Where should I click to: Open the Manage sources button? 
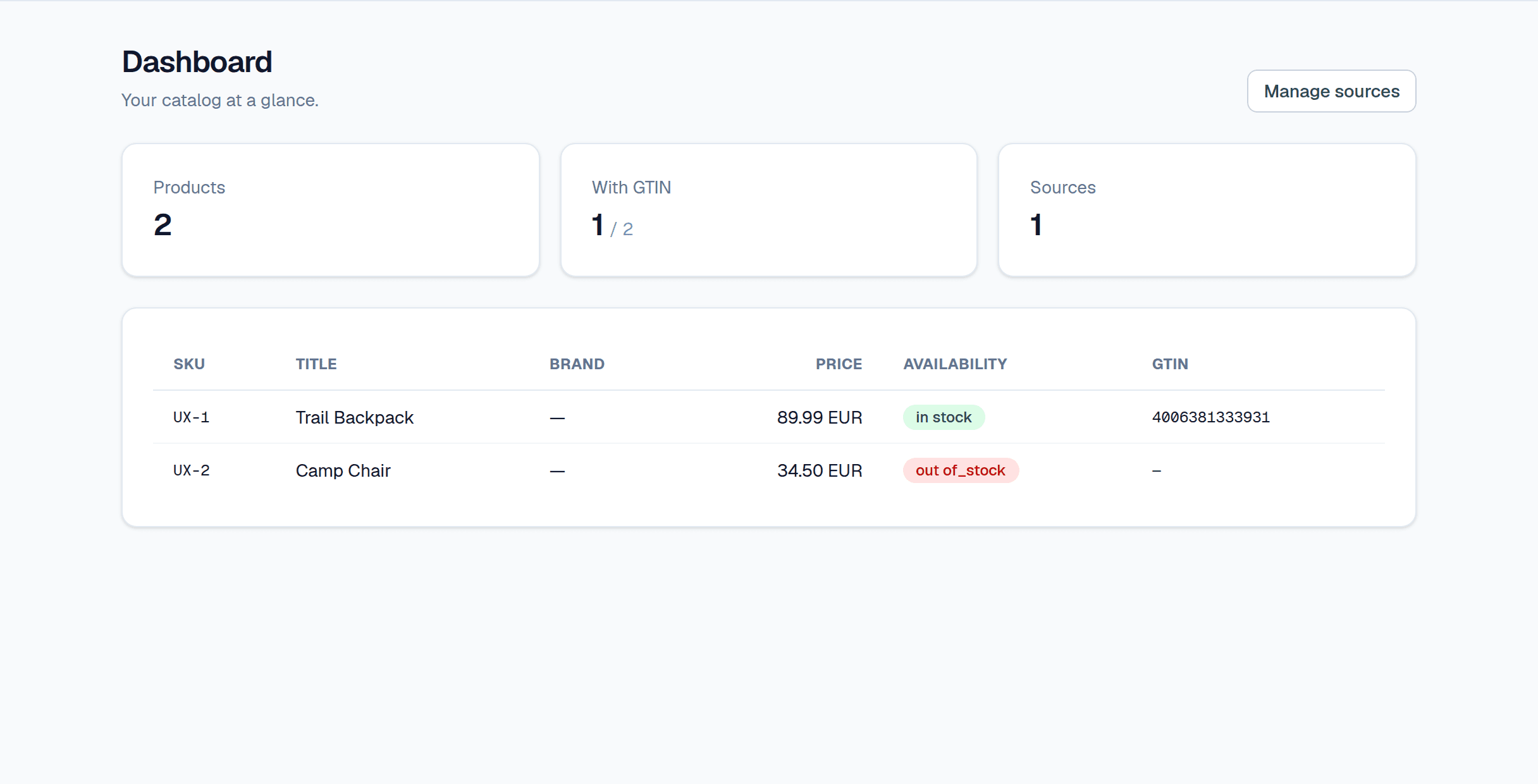tap(1331, 91)
